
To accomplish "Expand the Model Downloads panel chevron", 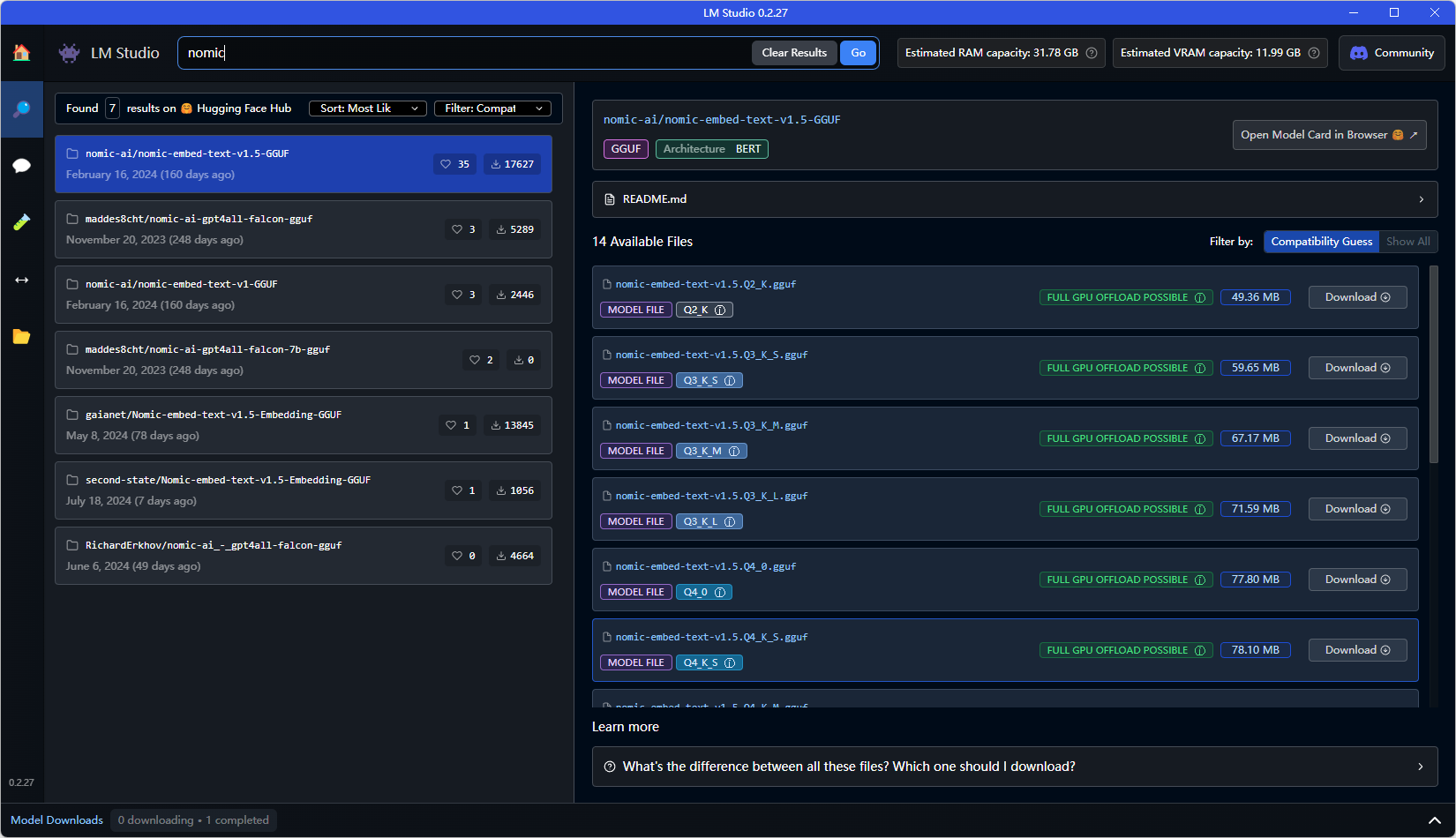I will pyautogui.click(x=1435, y=820).
